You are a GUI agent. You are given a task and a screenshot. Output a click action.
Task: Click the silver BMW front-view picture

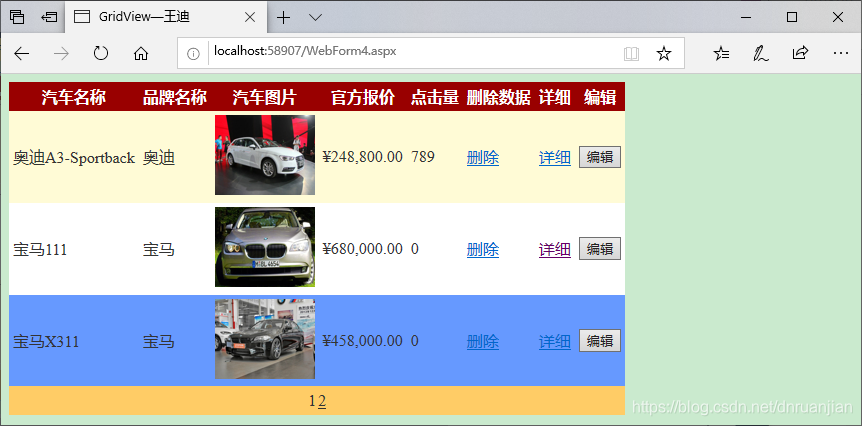click(x=264, y=247)
